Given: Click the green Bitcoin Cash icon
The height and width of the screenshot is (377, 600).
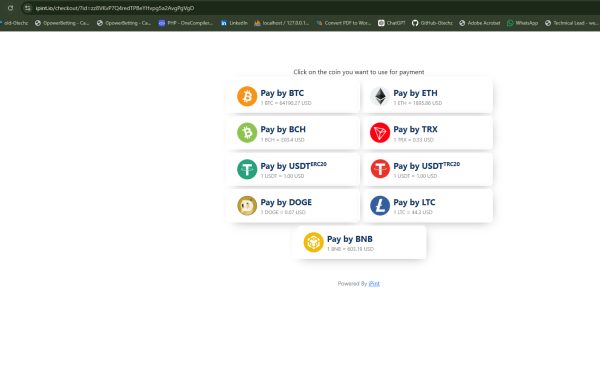Looking at the screenshot, I should pos(247,132).
